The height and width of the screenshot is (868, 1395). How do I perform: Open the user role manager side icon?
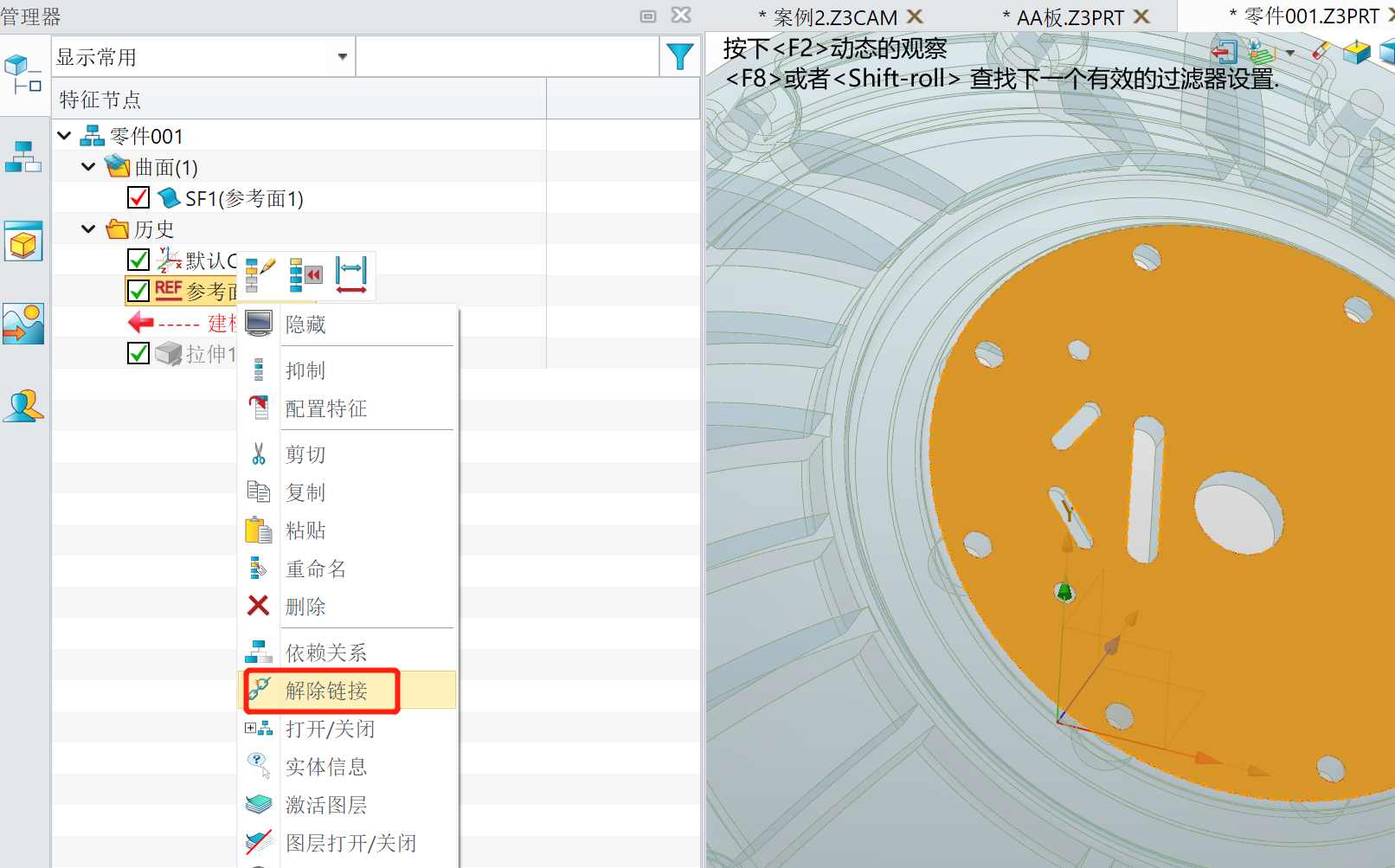tap(23, 406)
